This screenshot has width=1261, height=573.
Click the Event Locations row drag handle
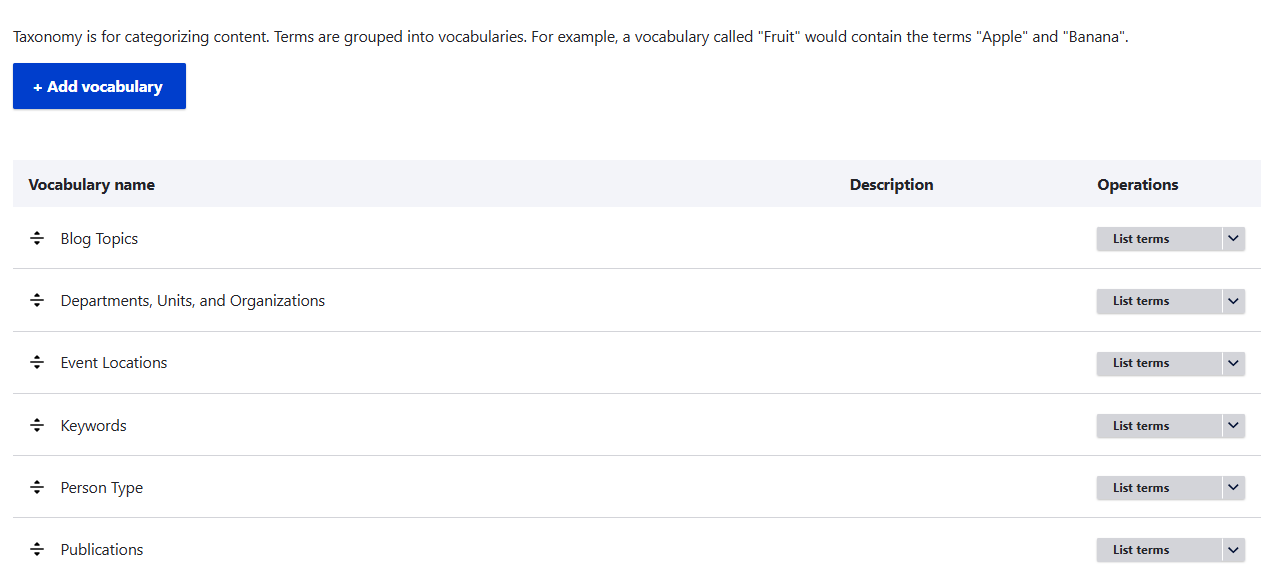(x=37, y=363)
